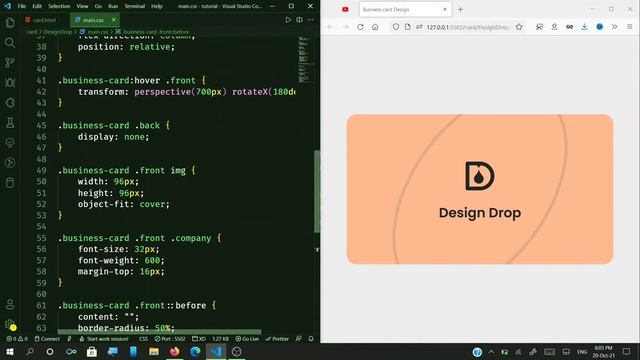The height and width of the screenshot is (360, 640).
Task: Open the browser downloads arrow
Action: pos(584,27)
